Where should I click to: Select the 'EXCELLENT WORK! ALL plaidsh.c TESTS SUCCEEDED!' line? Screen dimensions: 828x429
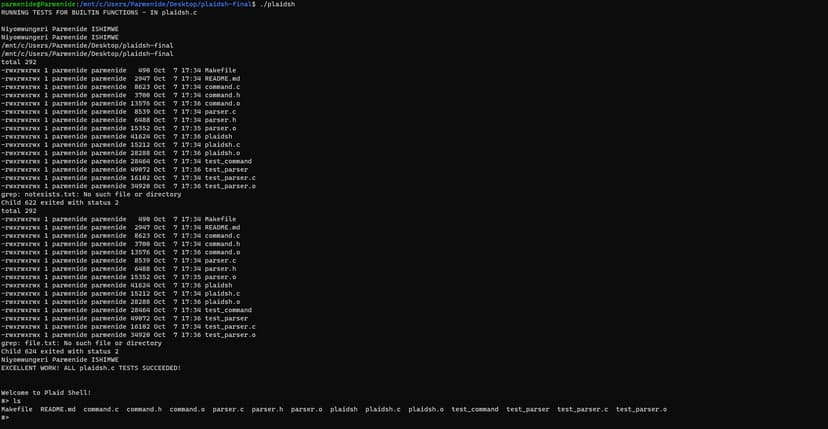(91, 368)
